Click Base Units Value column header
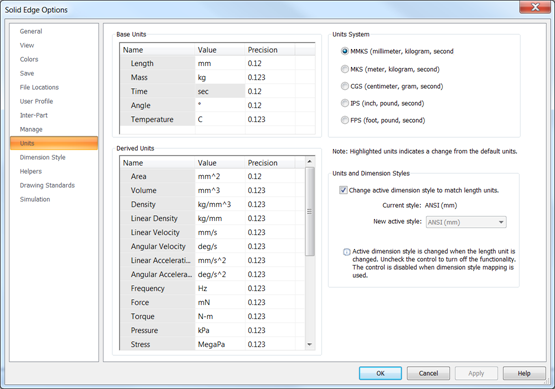The width and height of the screenshot is (555, 389). (220, 50)
